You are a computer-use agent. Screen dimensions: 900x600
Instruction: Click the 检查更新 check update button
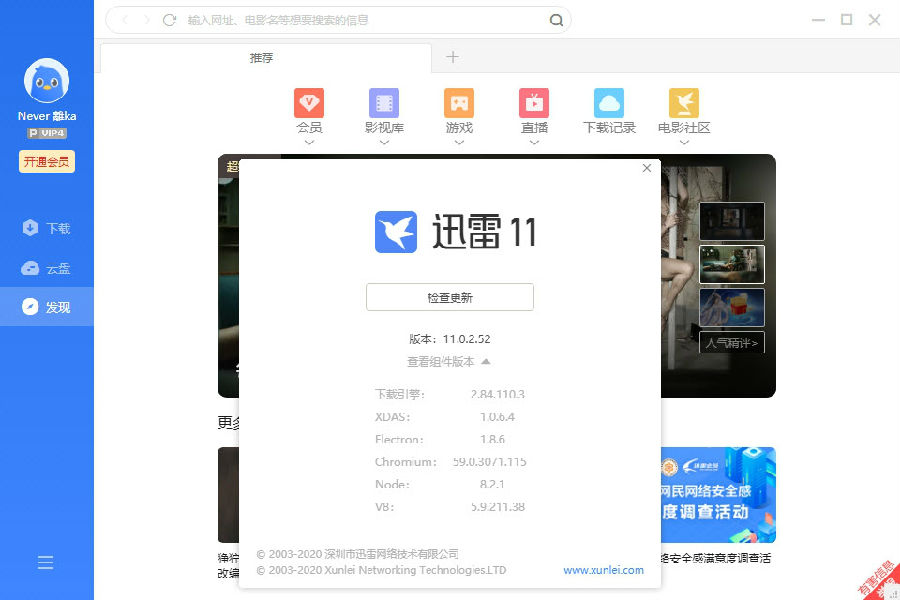[x=449, y=297]
